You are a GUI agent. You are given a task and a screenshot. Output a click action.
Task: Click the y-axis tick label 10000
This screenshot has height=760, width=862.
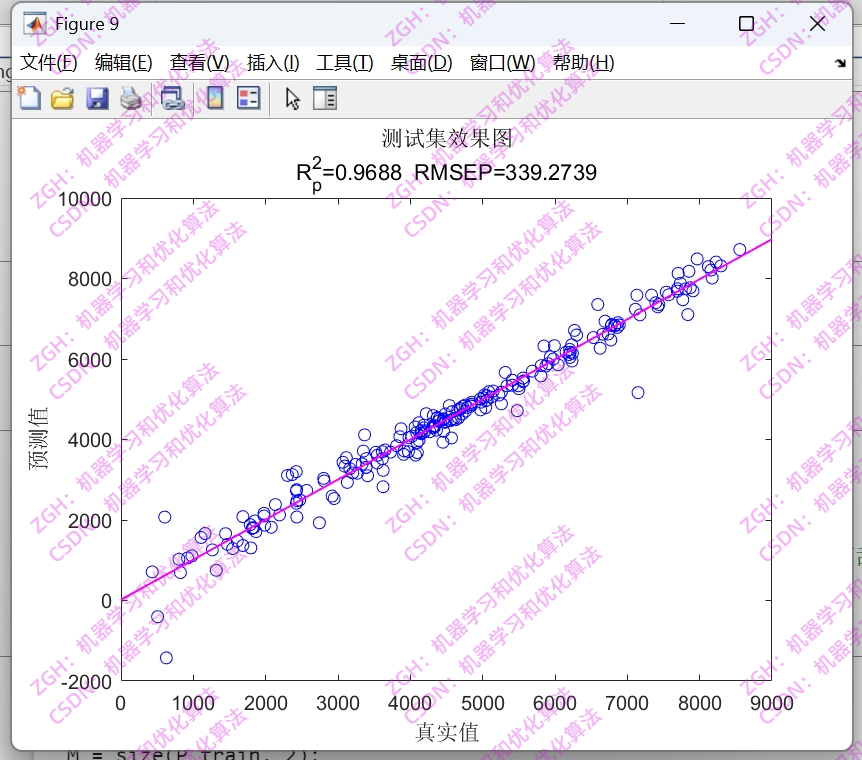tap(85, 199)
